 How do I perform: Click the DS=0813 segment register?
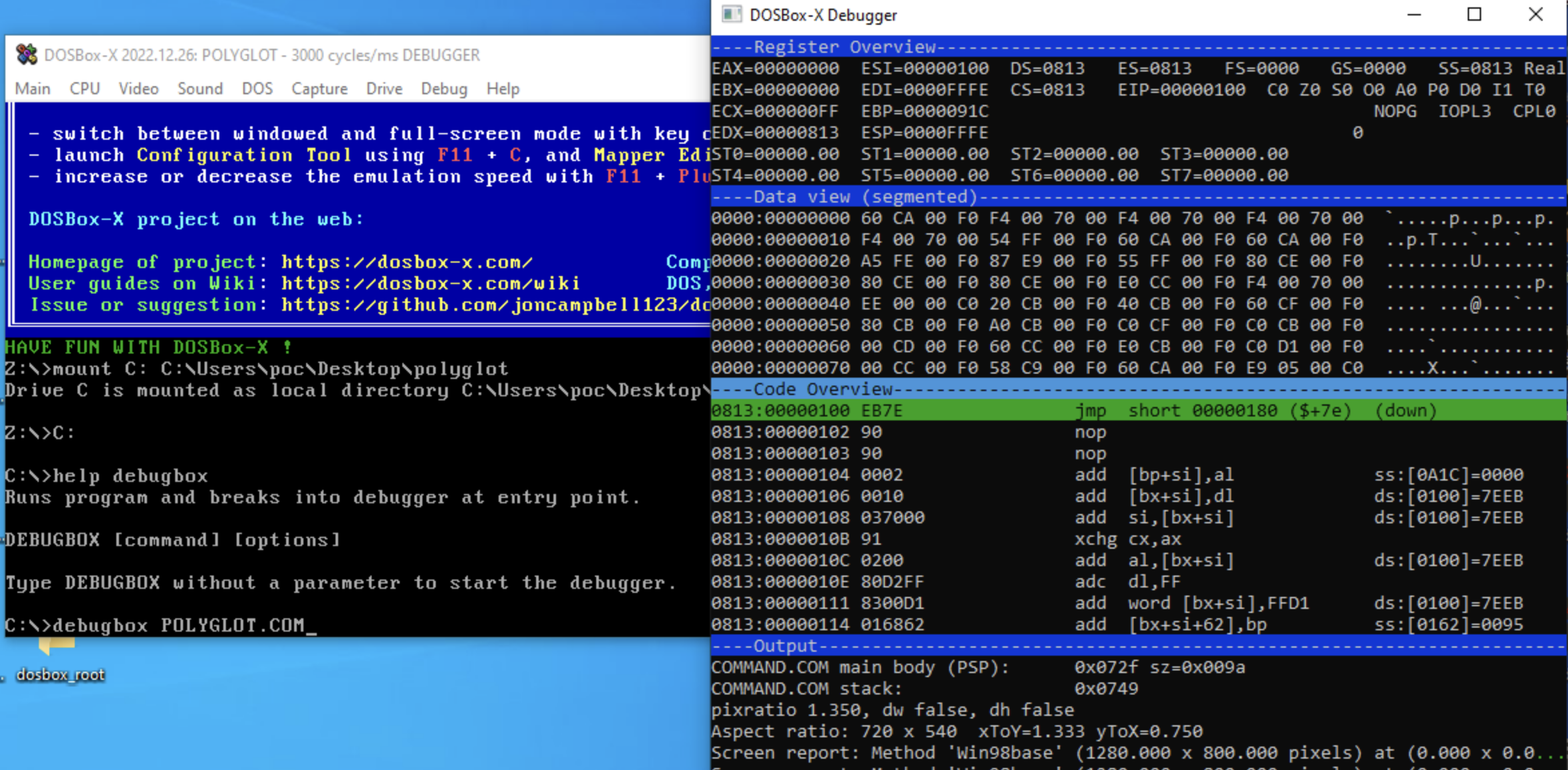tap(1048, 68)
